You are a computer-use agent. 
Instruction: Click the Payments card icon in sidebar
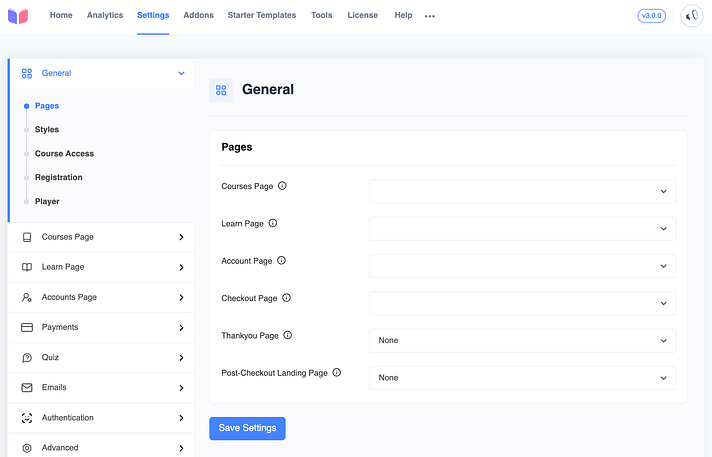[x=27, y=328]
